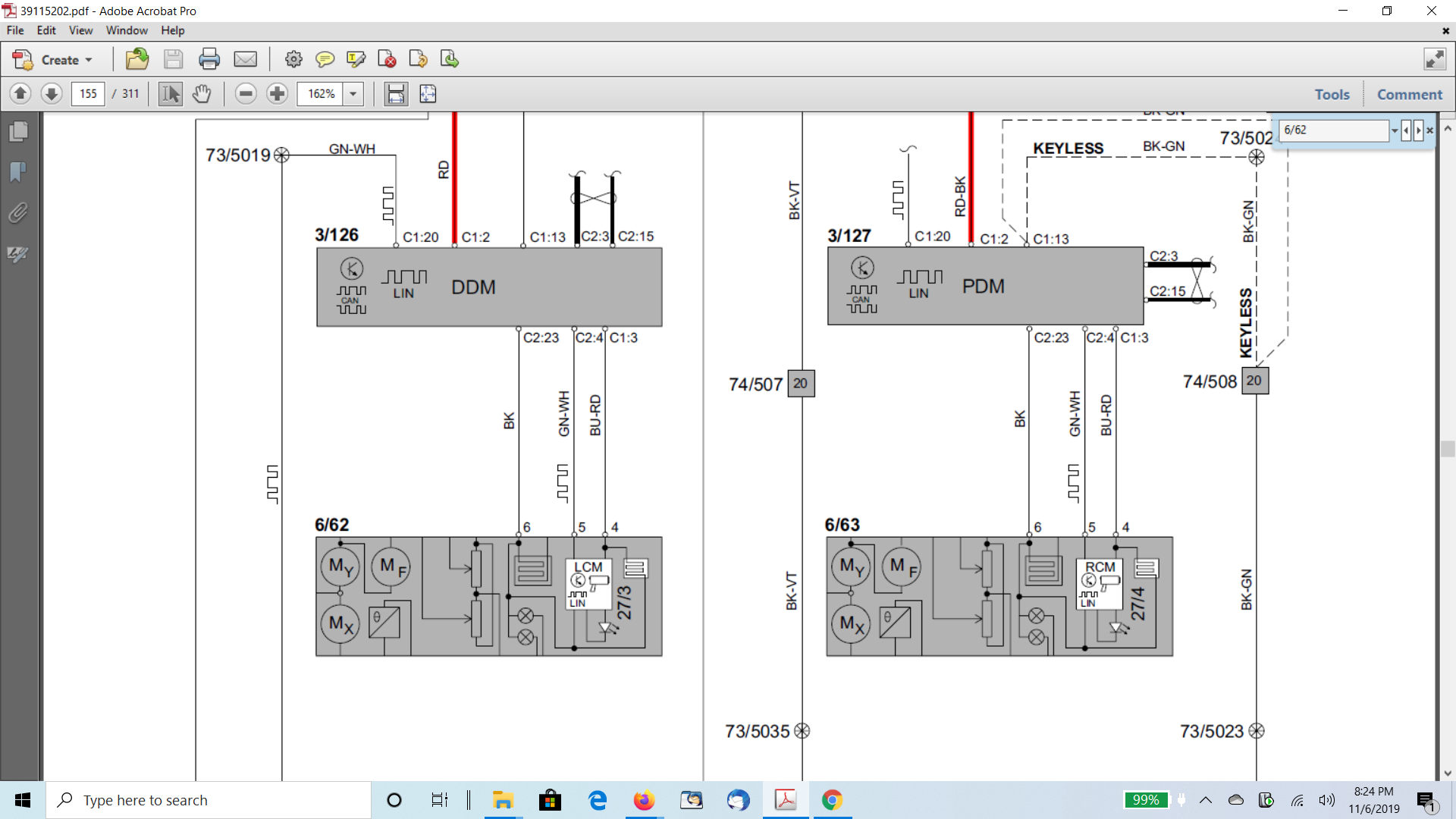Print the document with printer icon
This screenshot has height=819, width=1456.
point(209,59)
